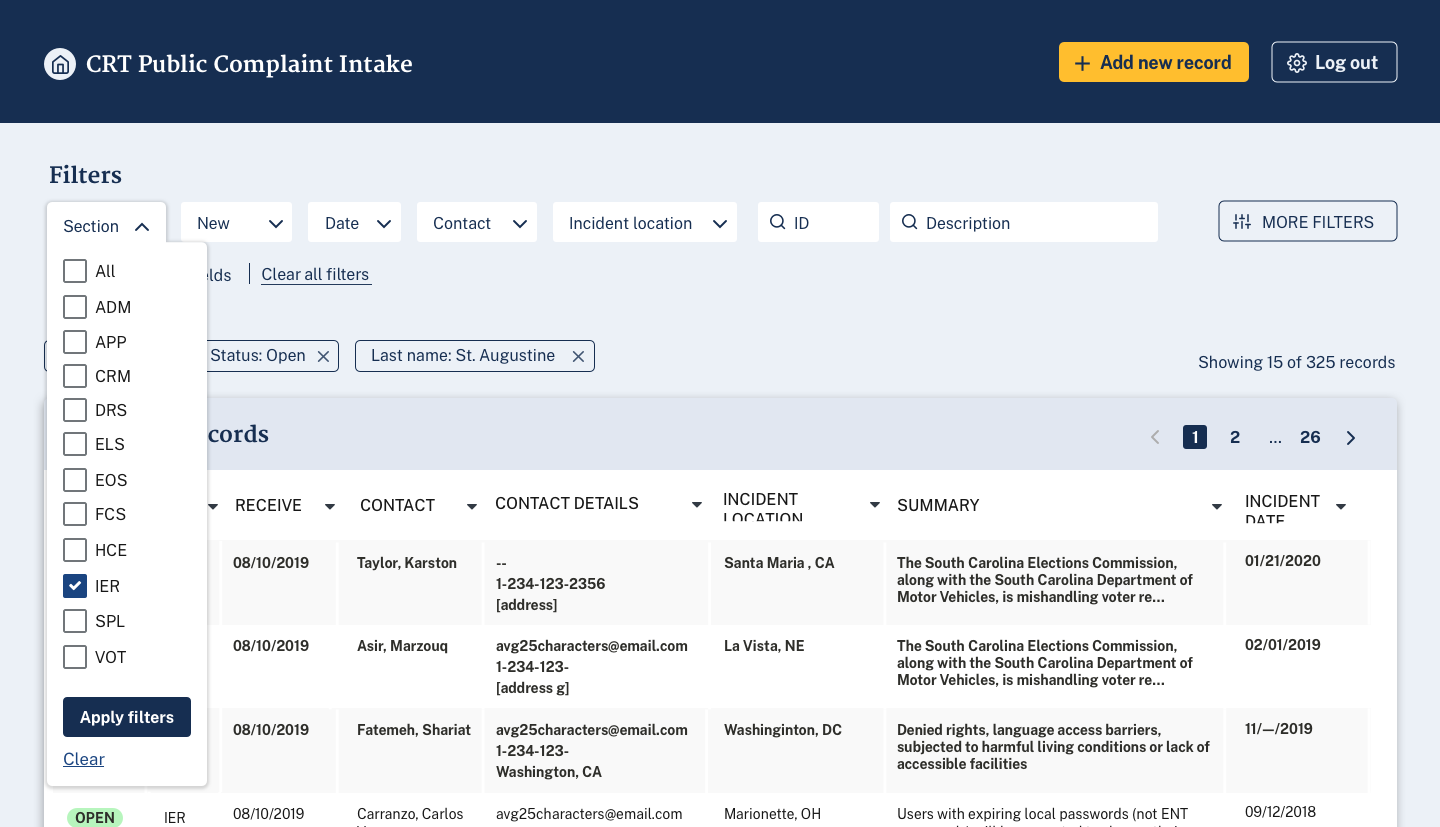The height and width of the screenshot is (827, 1440).
Task: Click the gear icon in Log out button
Action: 1297,63
